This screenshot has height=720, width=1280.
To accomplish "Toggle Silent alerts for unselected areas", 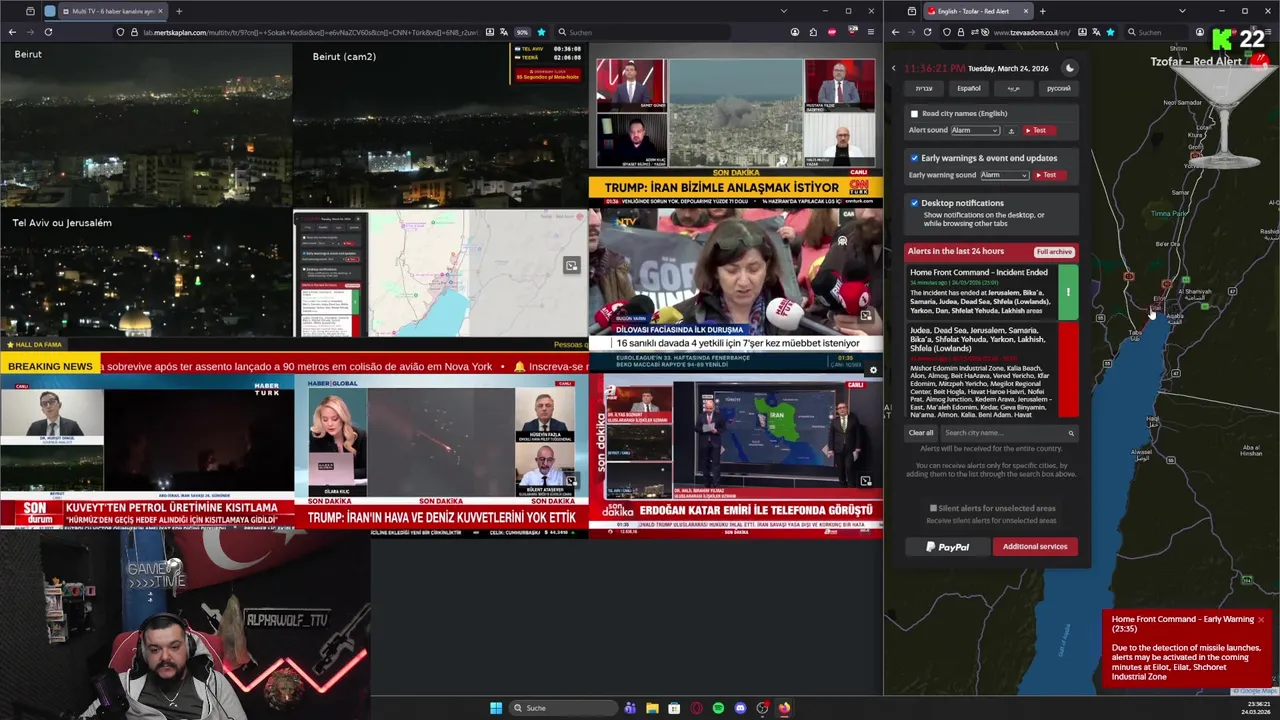I will [933, 508].
